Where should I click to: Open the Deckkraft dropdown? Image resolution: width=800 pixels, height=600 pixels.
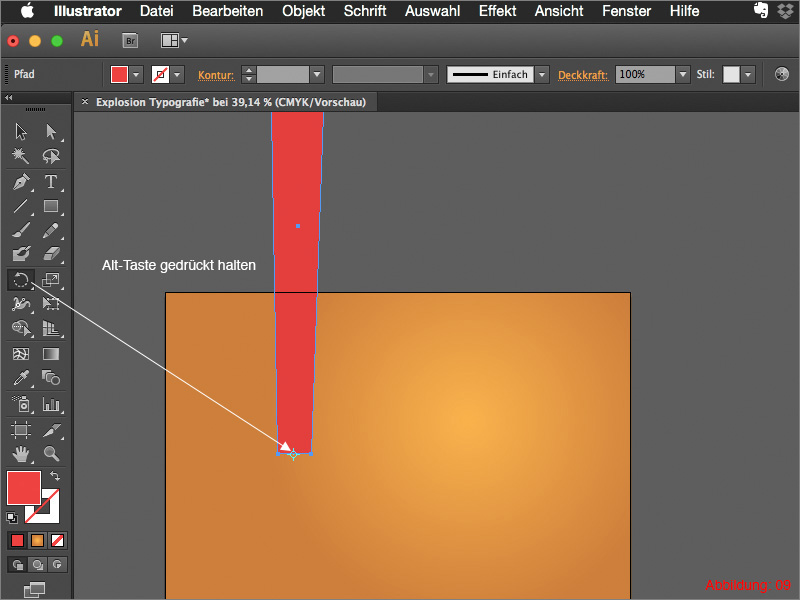point(681,74)
